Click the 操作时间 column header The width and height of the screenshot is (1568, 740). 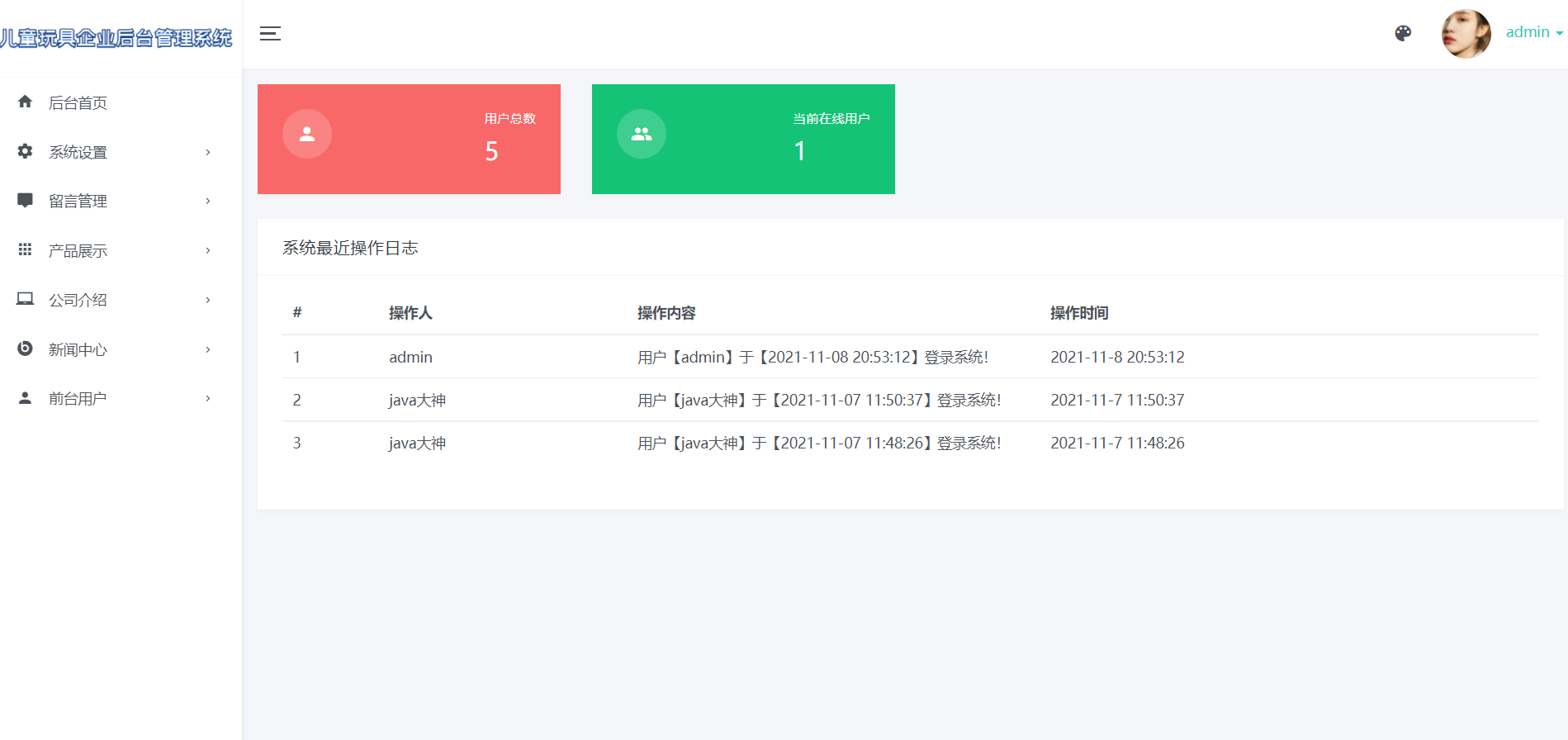[1079, 313]
